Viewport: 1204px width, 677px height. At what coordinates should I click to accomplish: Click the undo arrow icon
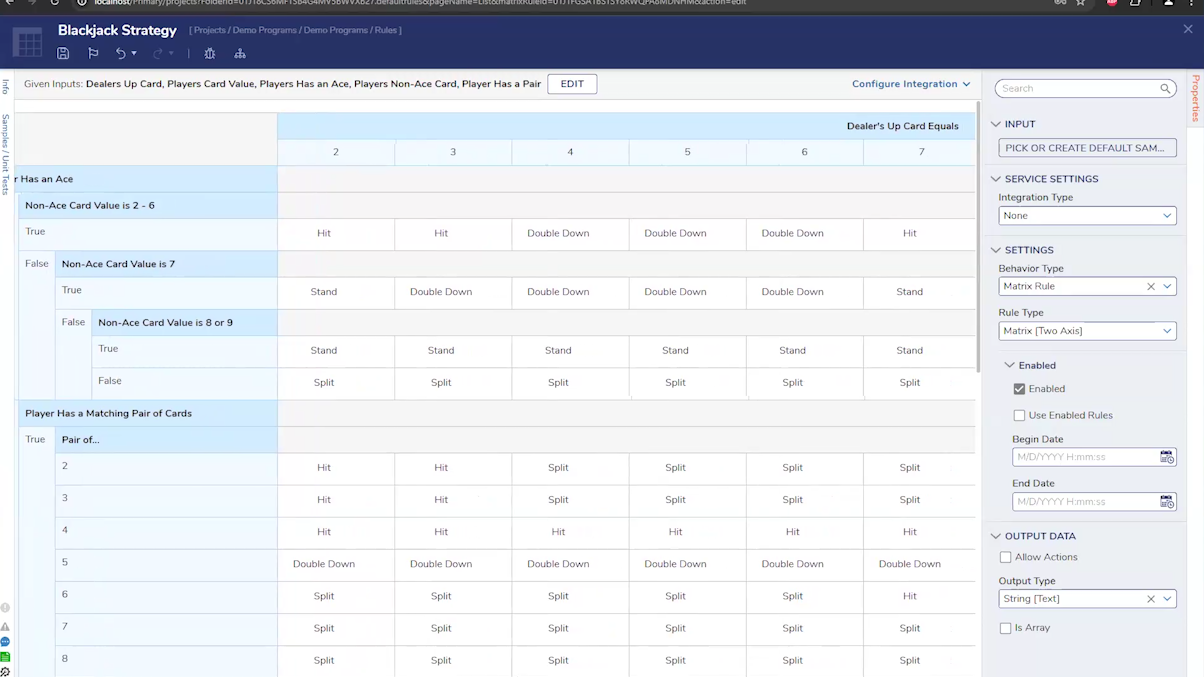pyautogui.click(x=121, y=54)
